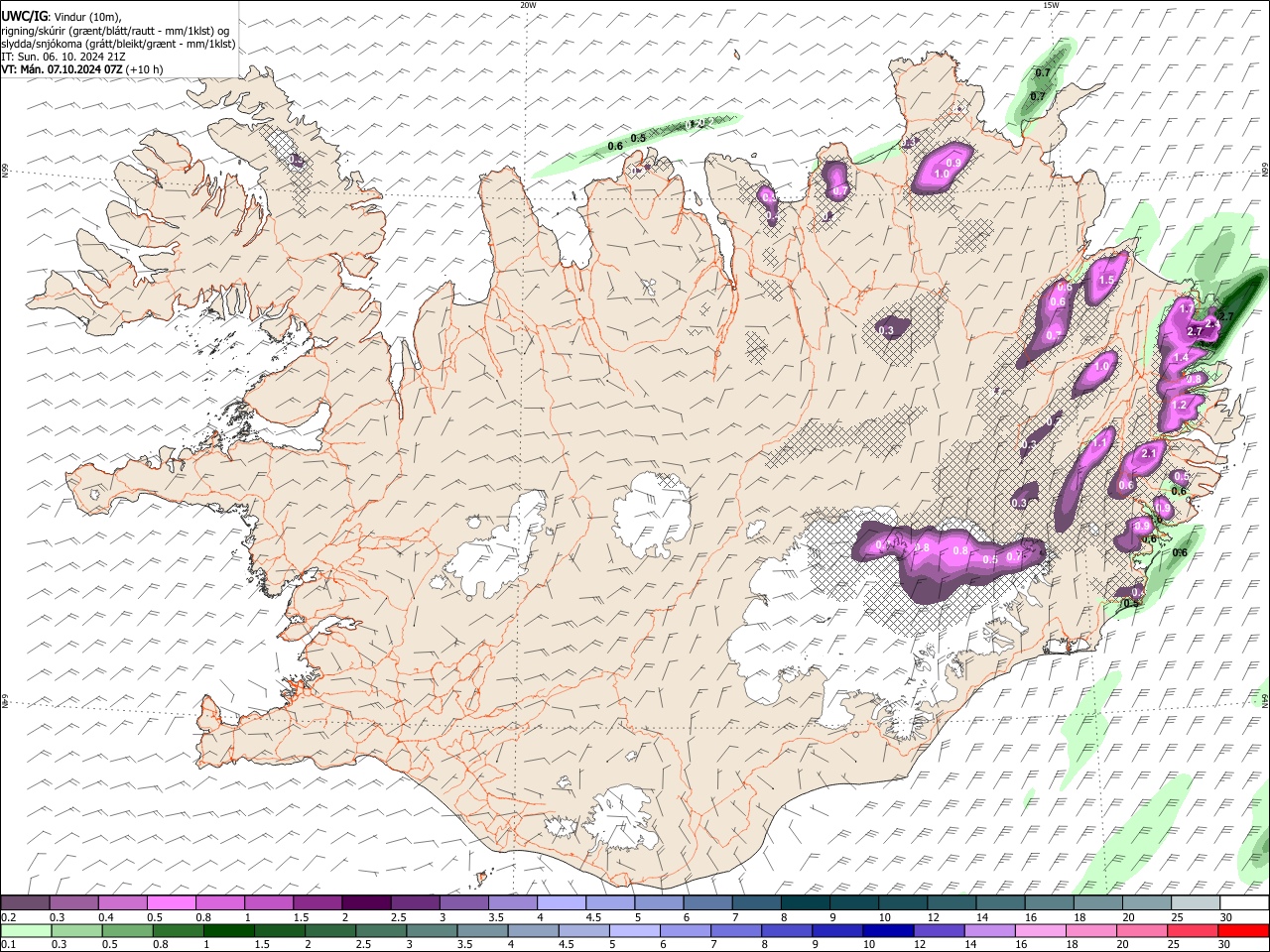This screenshot has width=1270, height=952.
Task: Click the '20W' longitude label at the top
Action: [x=528, y=5]
